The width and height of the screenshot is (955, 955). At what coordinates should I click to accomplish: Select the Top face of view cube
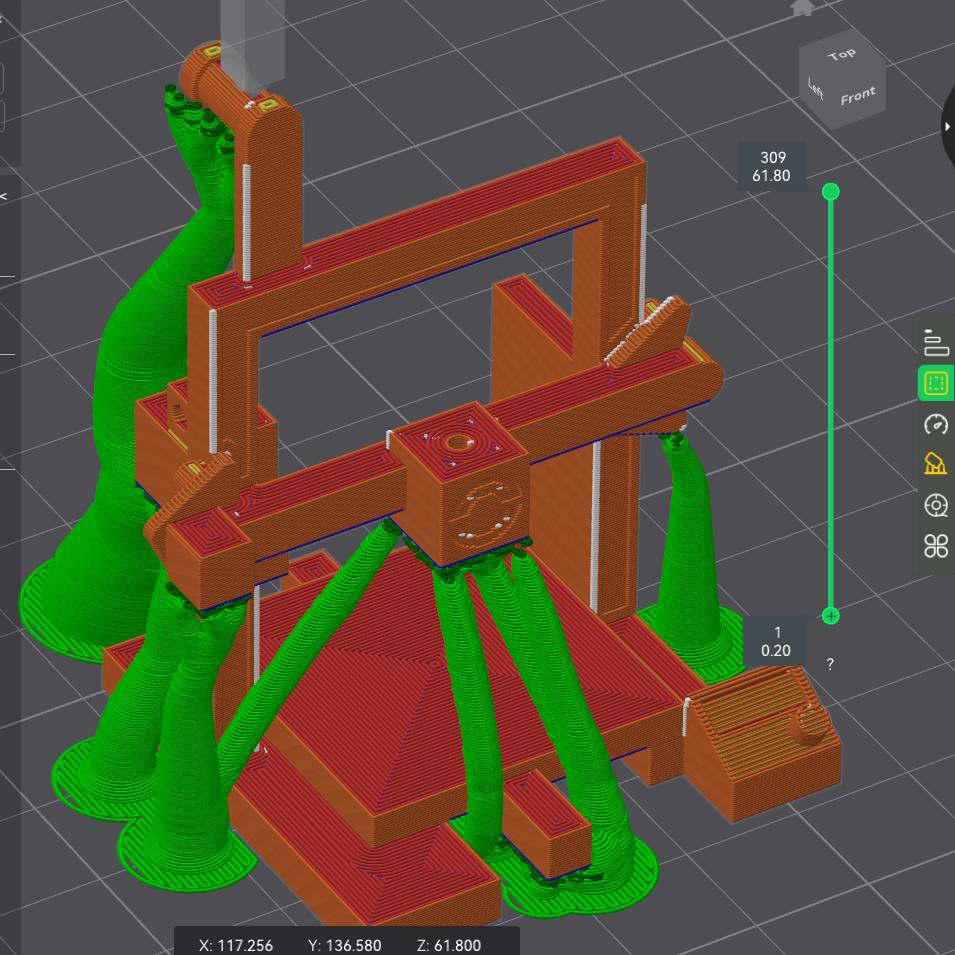(x=842, y=55)
